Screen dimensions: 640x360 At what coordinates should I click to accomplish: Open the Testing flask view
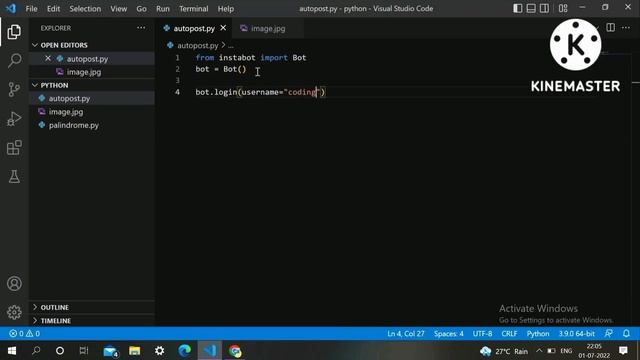pos(14,177)
